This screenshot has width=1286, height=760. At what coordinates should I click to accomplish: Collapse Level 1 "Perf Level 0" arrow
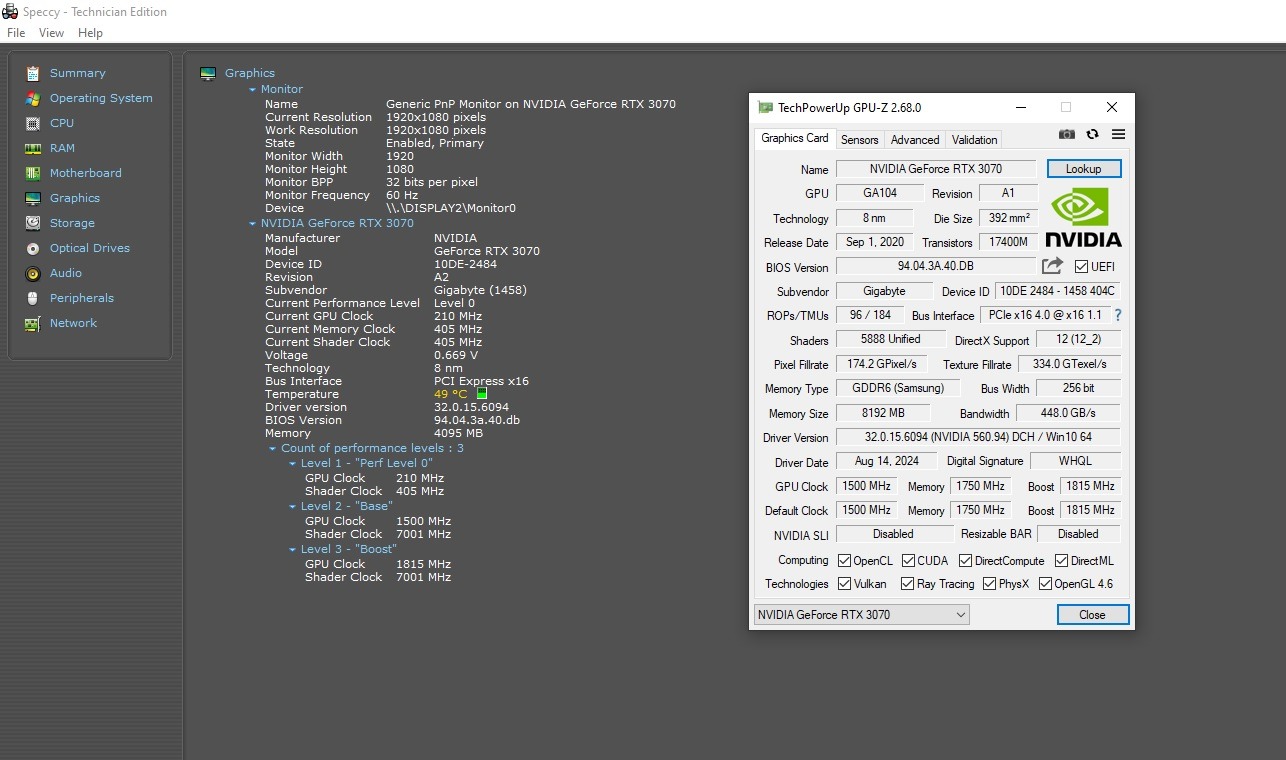(x=293, y=464)
